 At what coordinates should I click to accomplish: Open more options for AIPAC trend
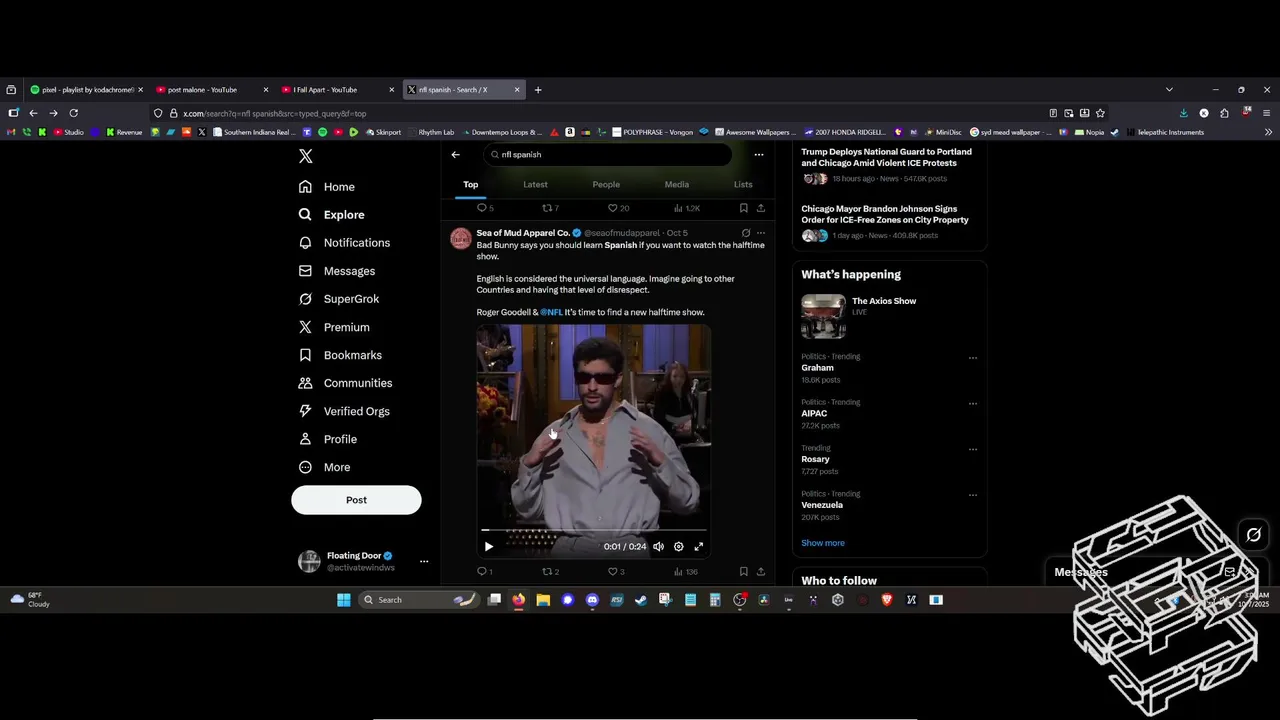pos(973,404)
